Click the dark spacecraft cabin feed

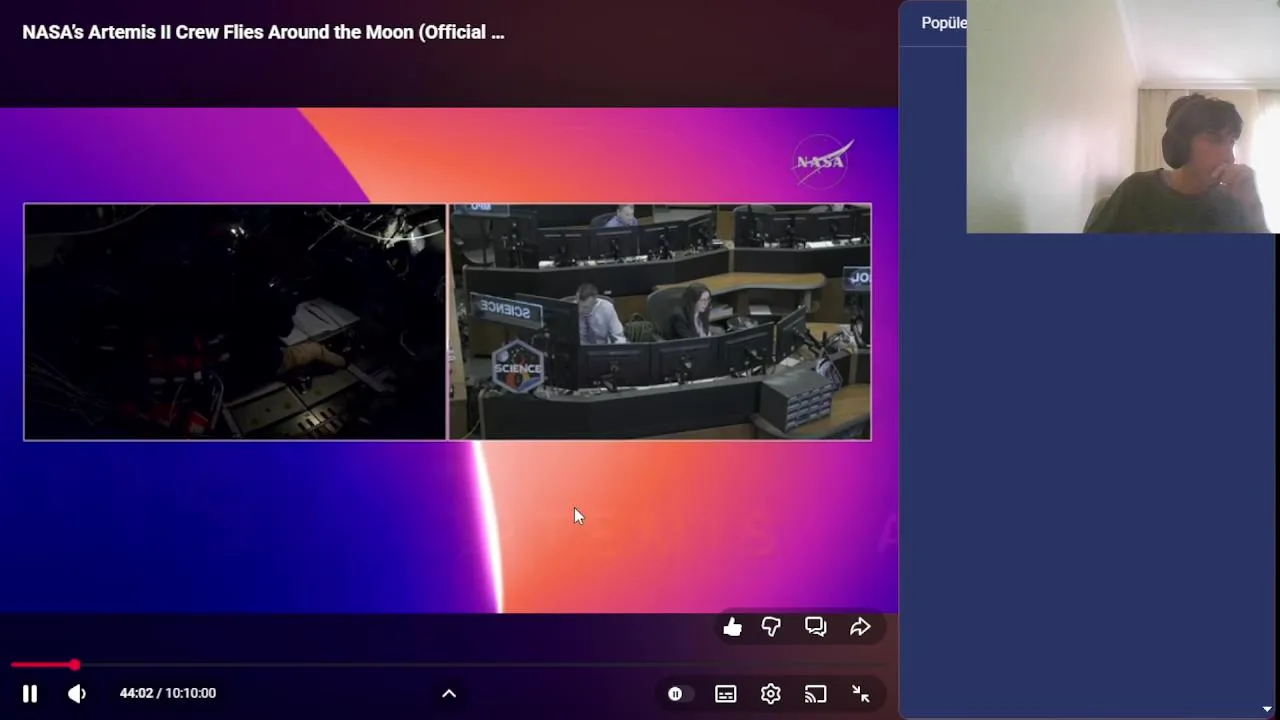point(235,322)
